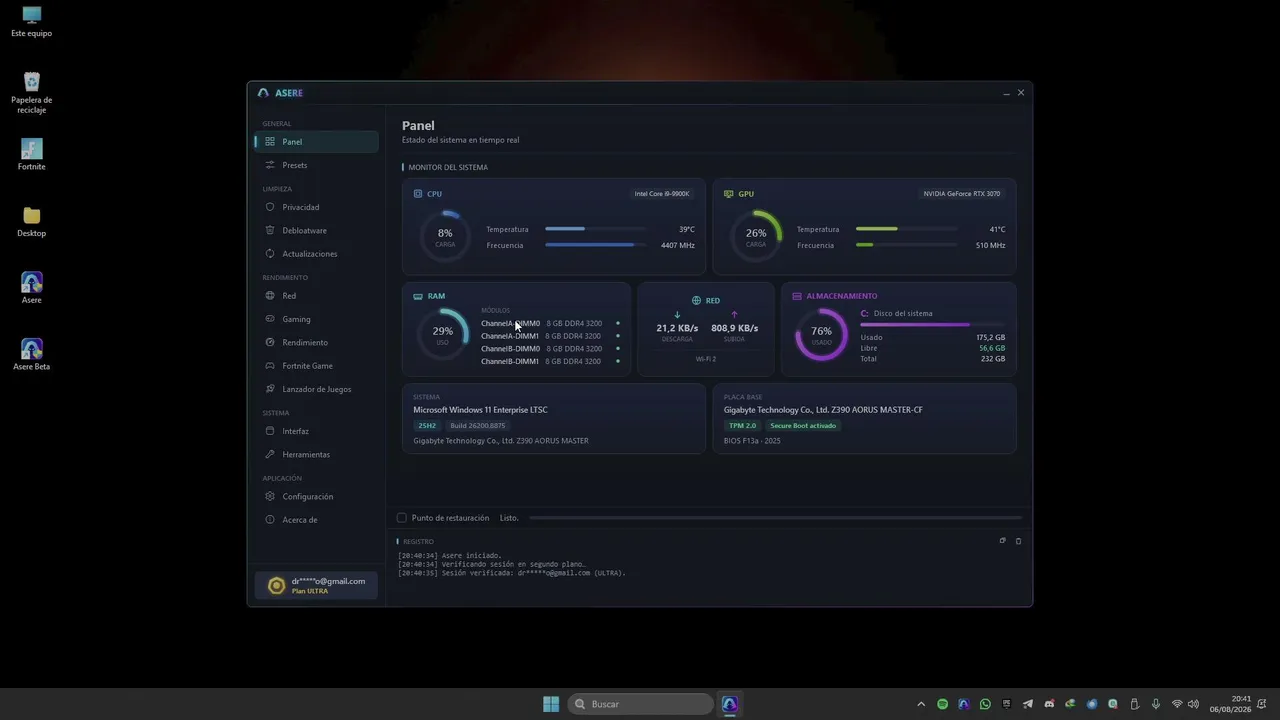The width and height of the screenshot is (1280, 720).
Task: Click the Fortnite Game gamepad icon
Action: 270,366
